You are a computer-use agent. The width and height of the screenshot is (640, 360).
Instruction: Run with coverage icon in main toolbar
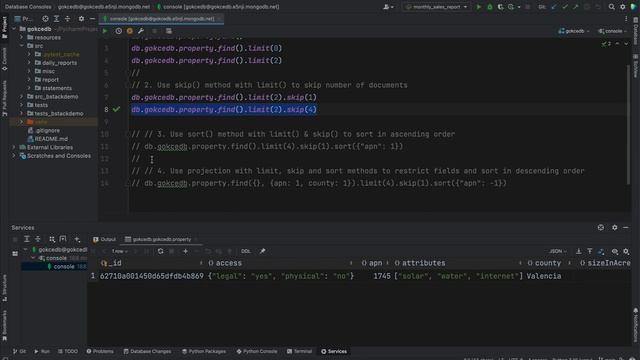[x=501, y=7]
